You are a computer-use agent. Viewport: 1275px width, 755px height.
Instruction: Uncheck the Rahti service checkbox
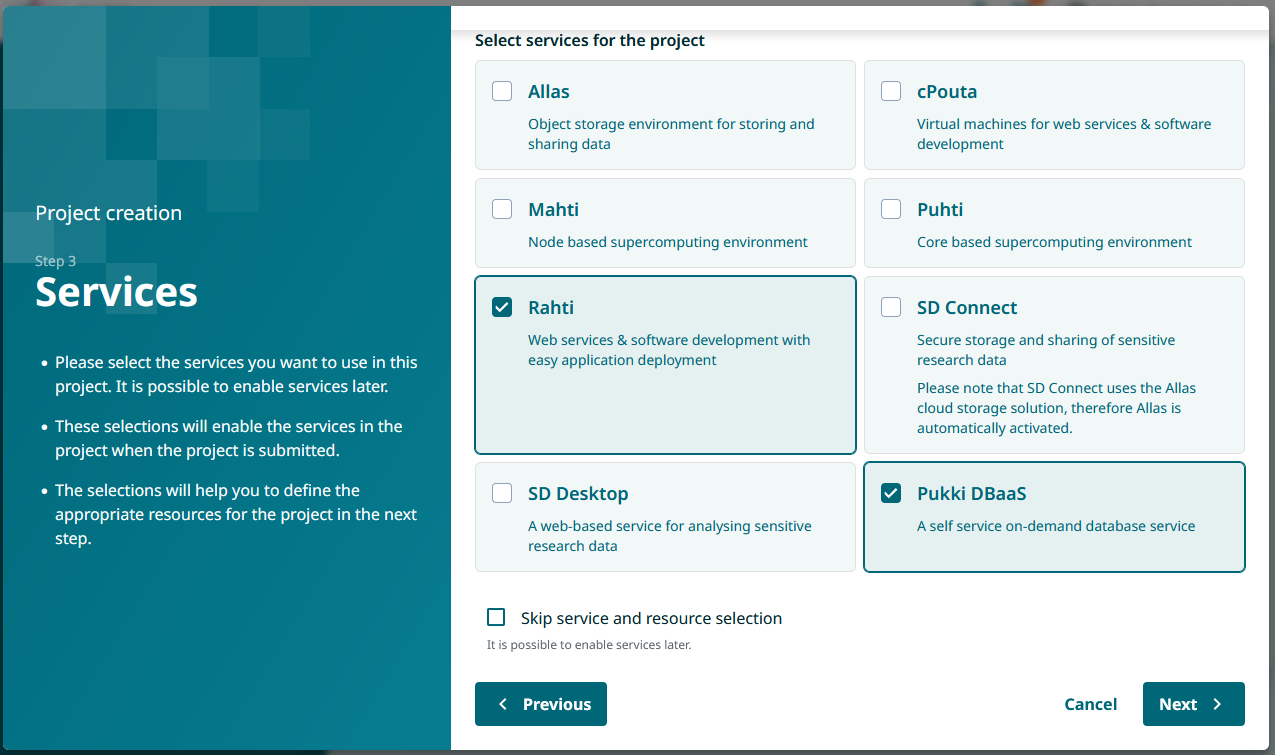pyautogui.click(x=502, y=307)
